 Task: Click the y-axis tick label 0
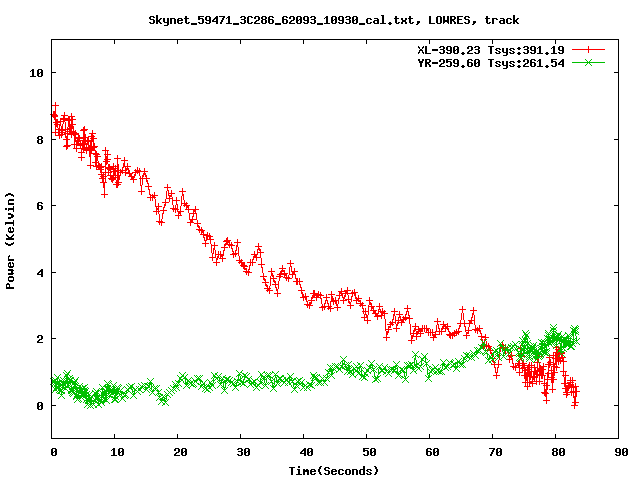[x=40, y=406]
